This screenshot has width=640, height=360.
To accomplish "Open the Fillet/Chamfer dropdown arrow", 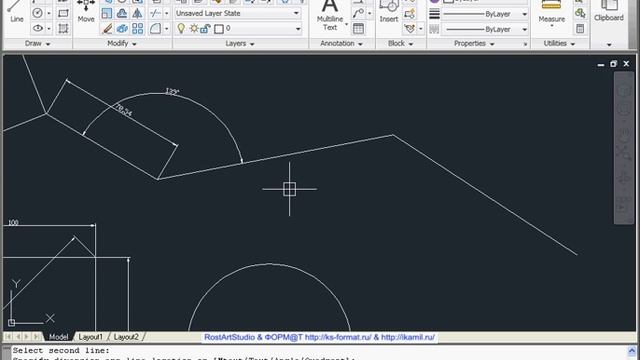I will [x=166, y=29].
